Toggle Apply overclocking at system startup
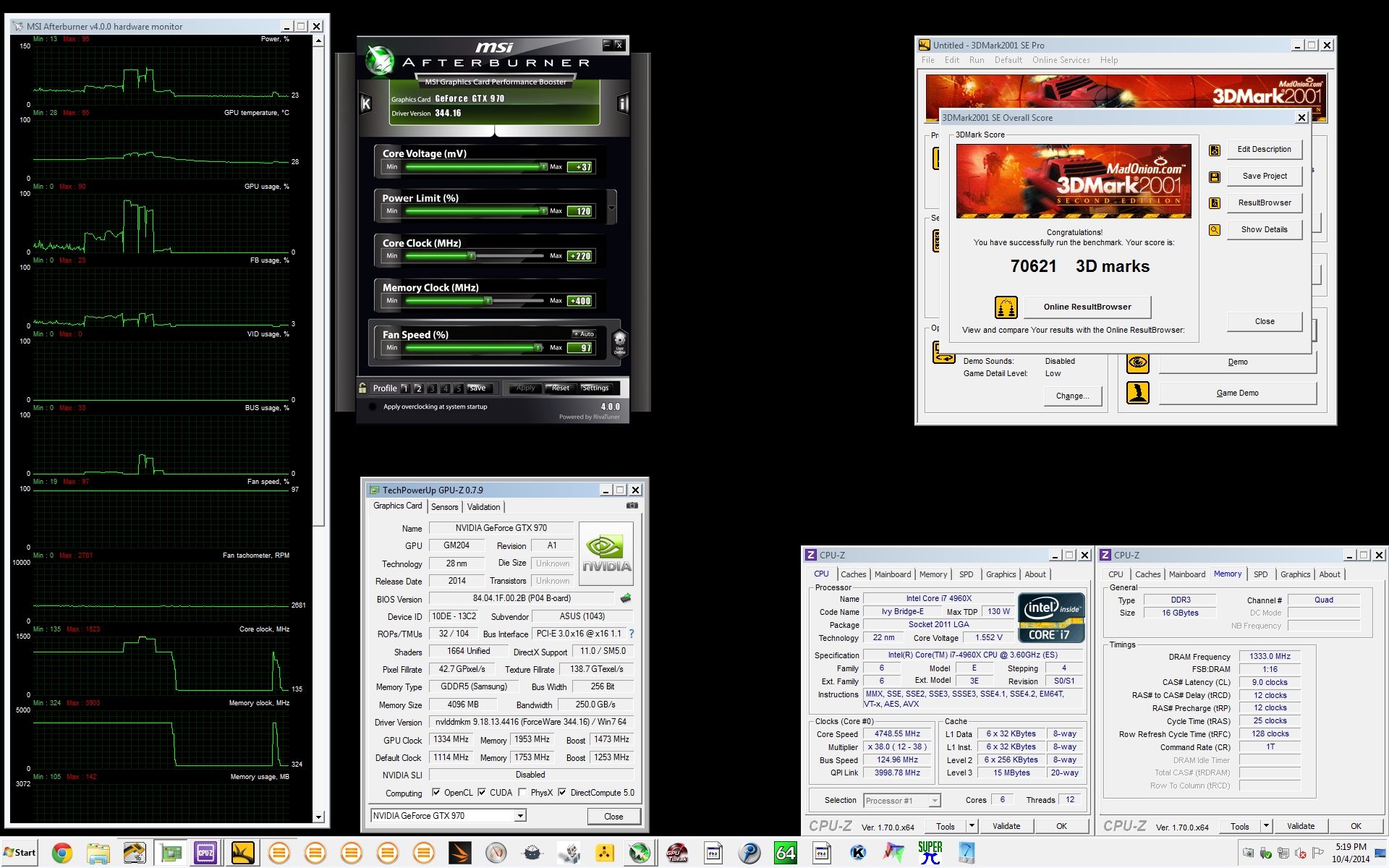1389x868 pixels. click(x=373, y=407)
